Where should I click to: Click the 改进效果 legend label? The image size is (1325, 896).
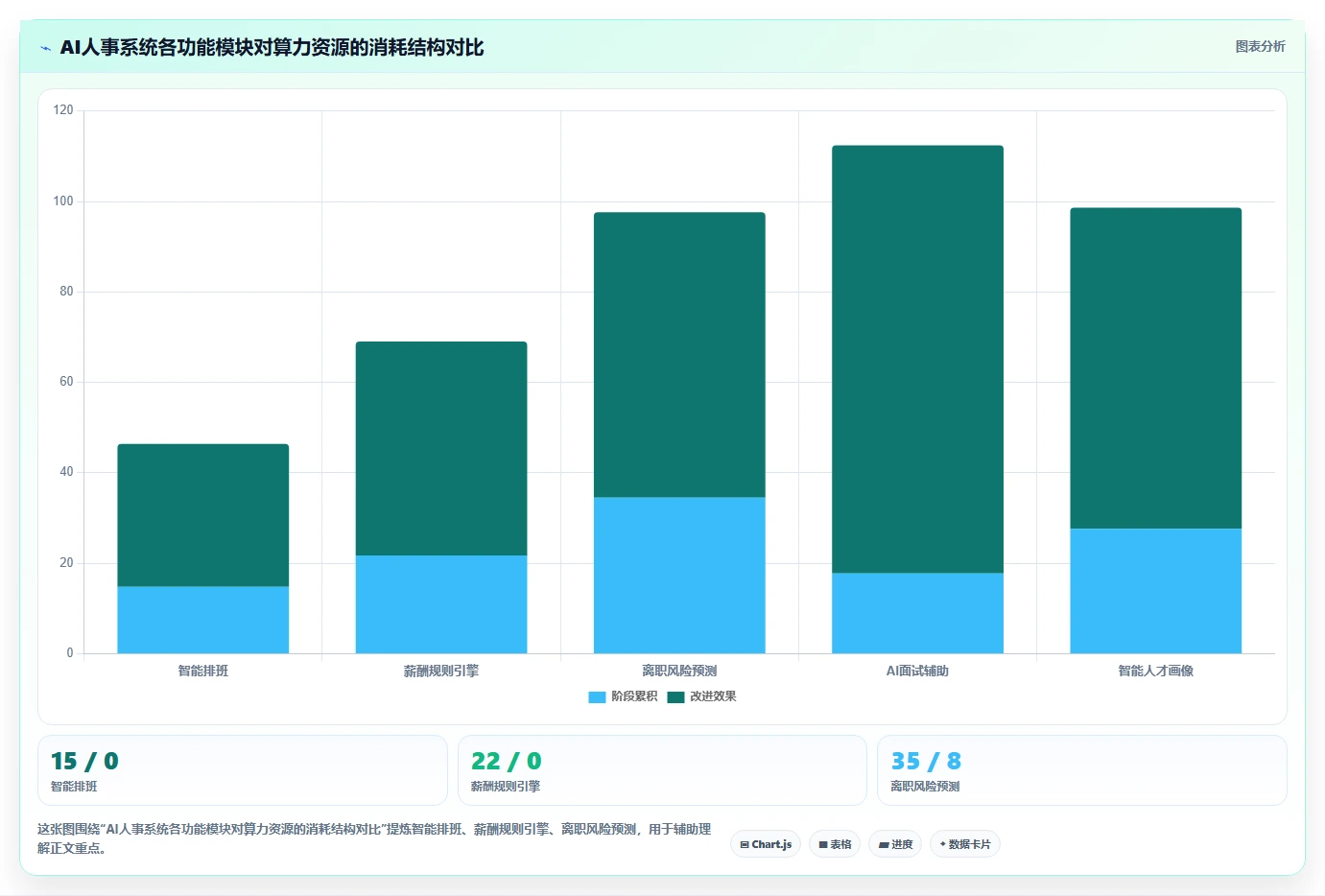pos(713,696)
